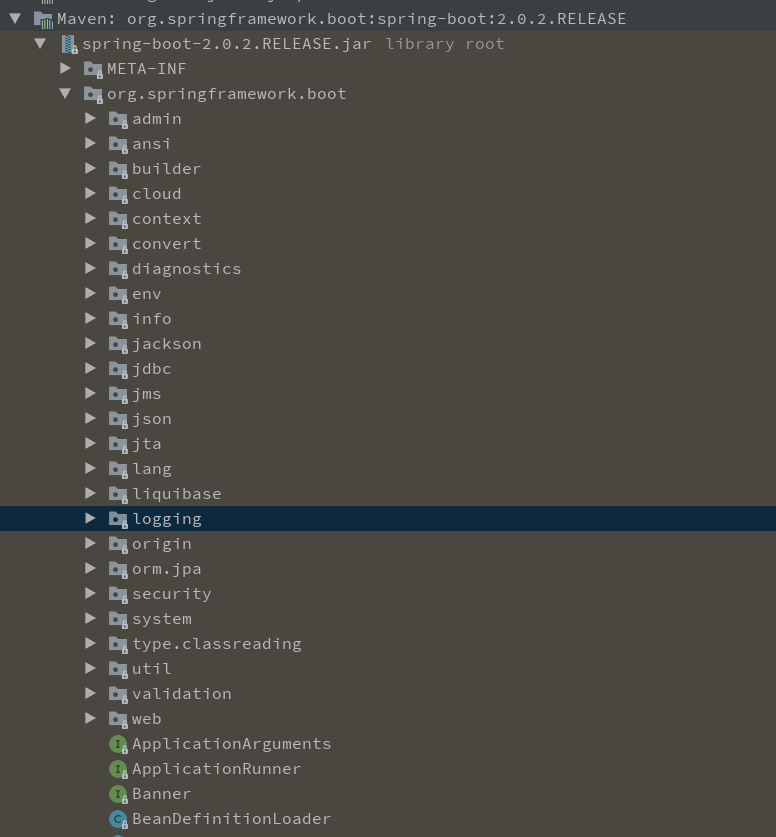Select the util package in the tree

[152, 668]
